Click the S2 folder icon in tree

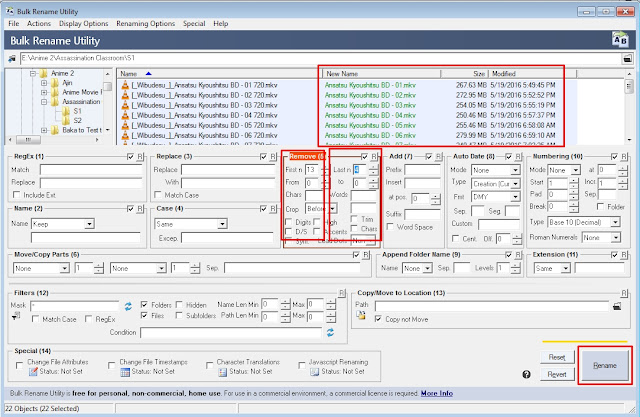click(66, 121)
